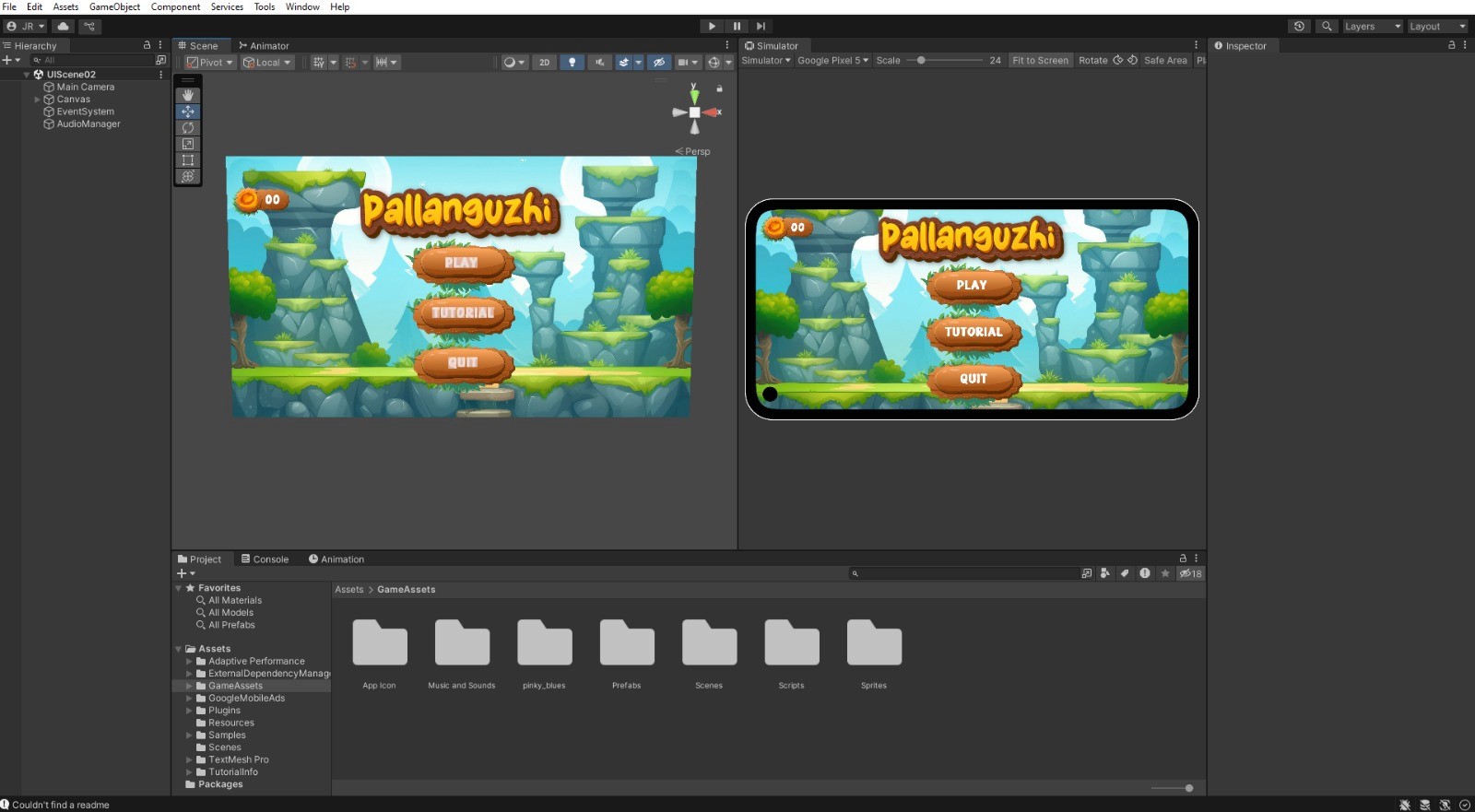Screen dimensions: 1475x812
Task: Toggle scene lighting bulb button
Action: pos(572,62)
